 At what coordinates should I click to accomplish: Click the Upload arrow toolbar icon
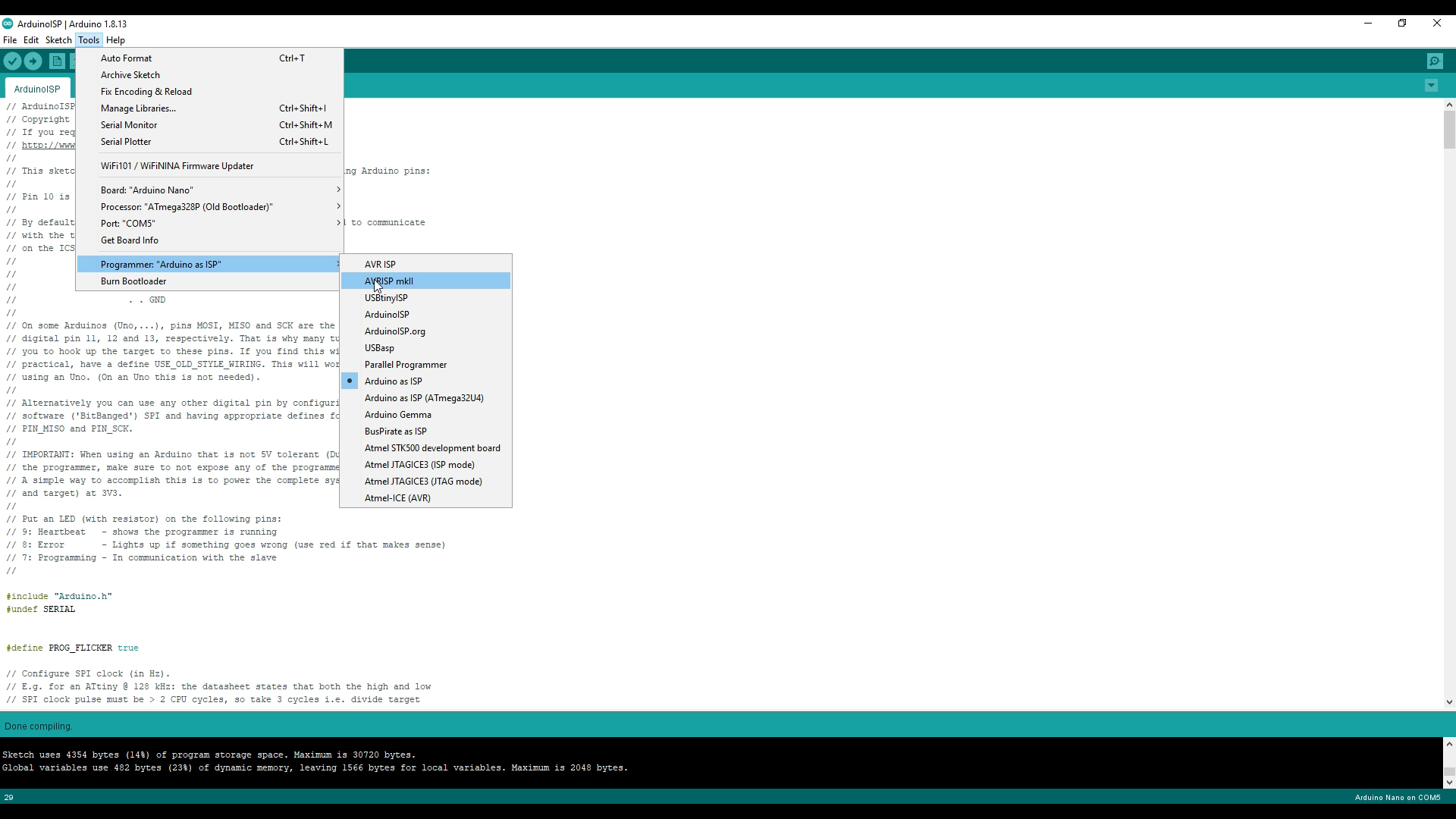[33, 61]
